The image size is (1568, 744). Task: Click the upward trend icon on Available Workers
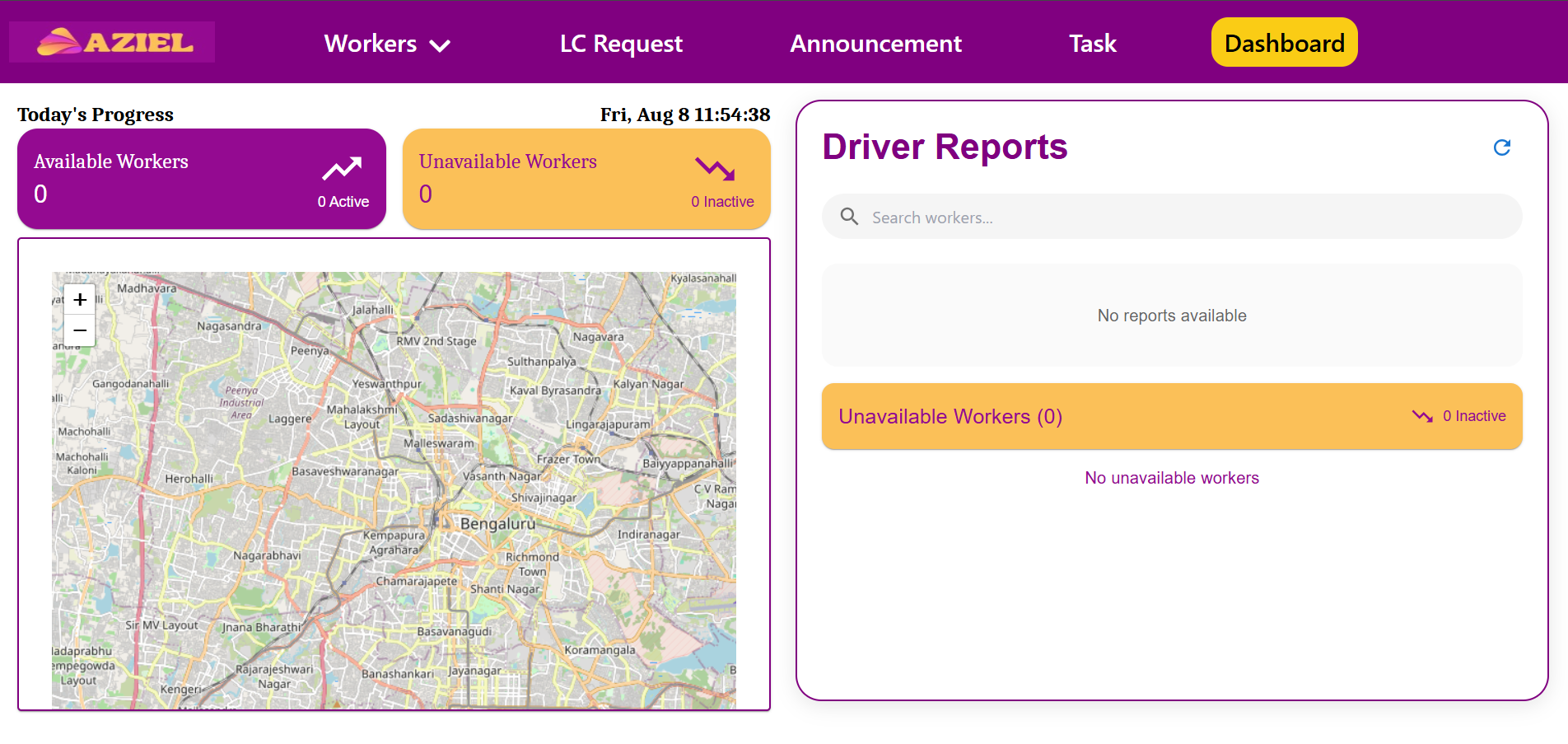tap(342, 169)
